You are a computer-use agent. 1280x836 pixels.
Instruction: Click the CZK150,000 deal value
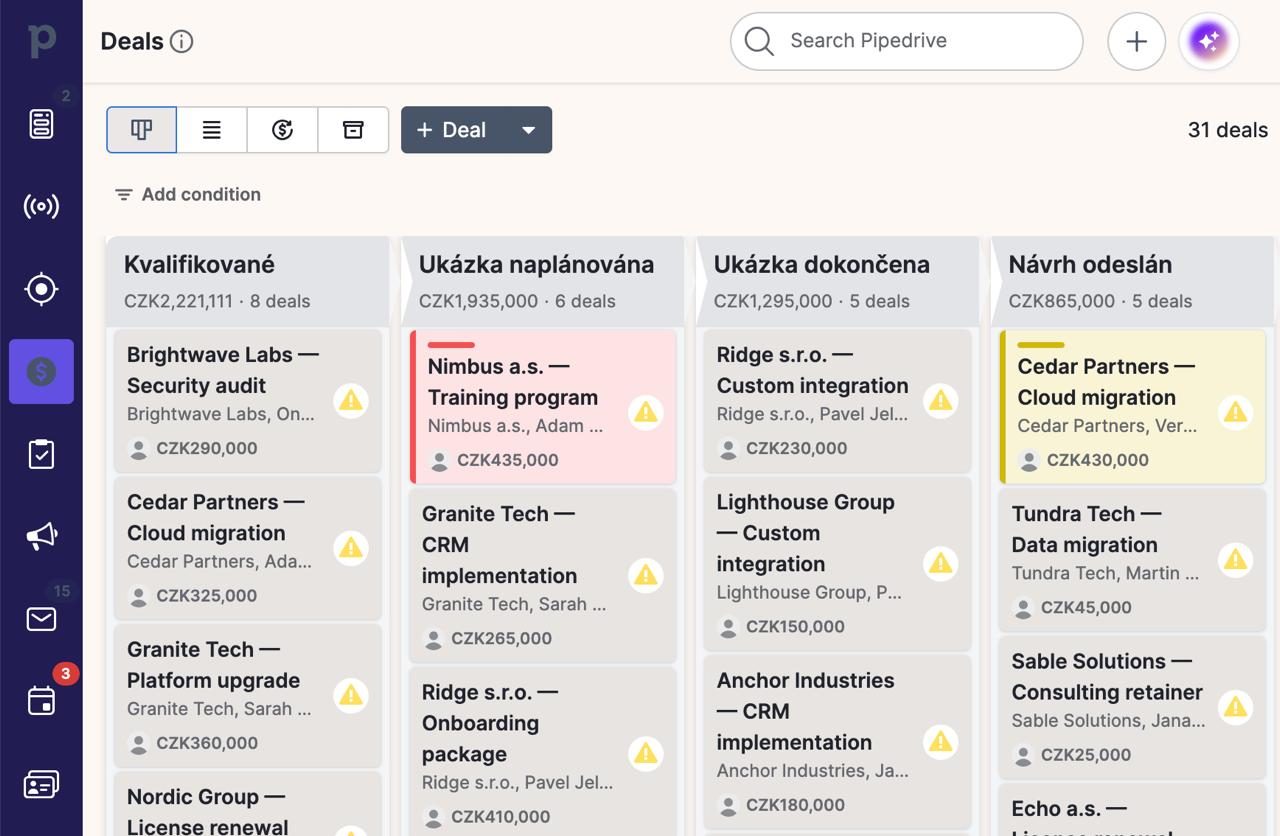coord(795,627)
